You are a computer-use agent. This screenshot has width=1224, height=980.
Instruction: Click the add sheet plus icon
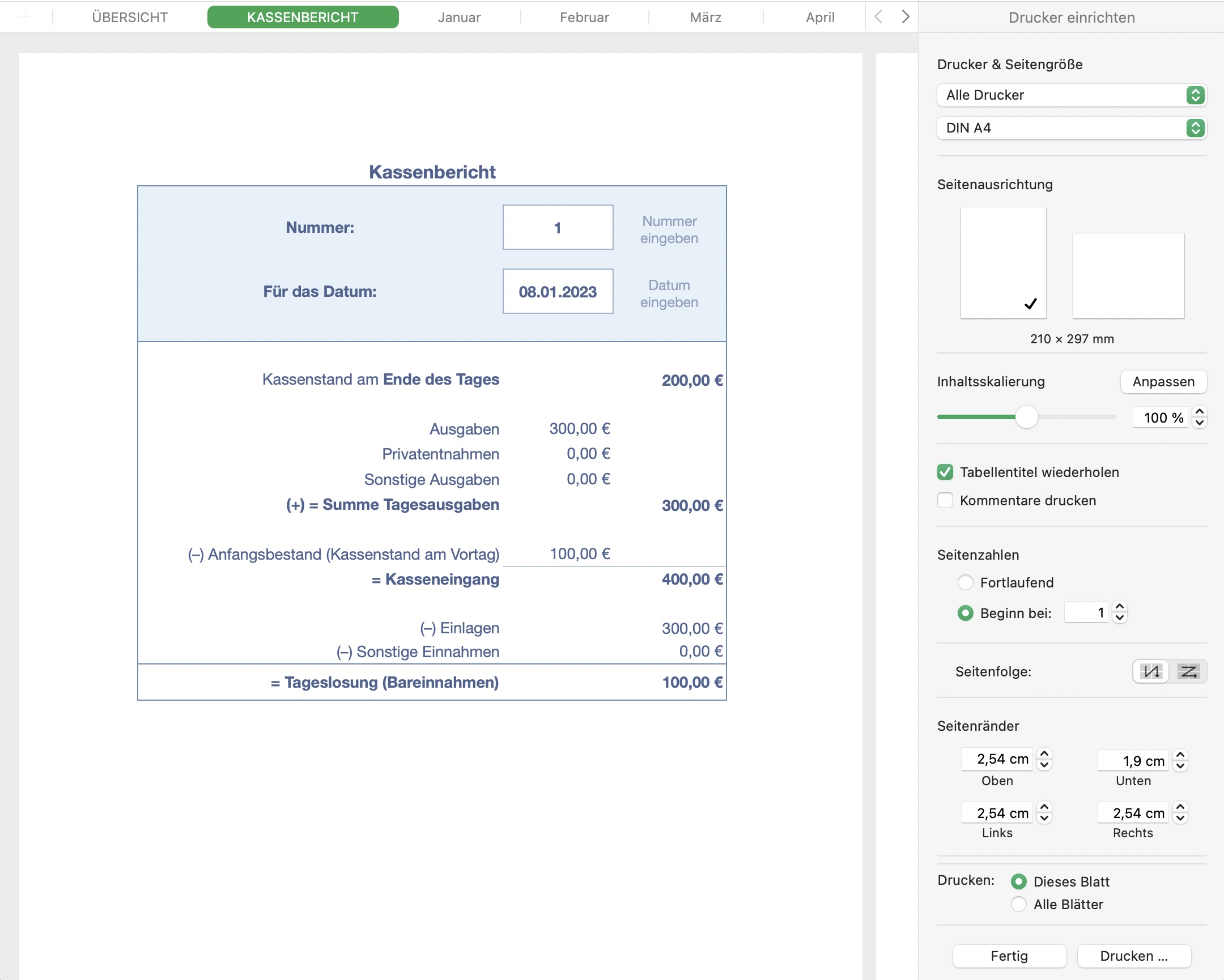click(25, 17)
